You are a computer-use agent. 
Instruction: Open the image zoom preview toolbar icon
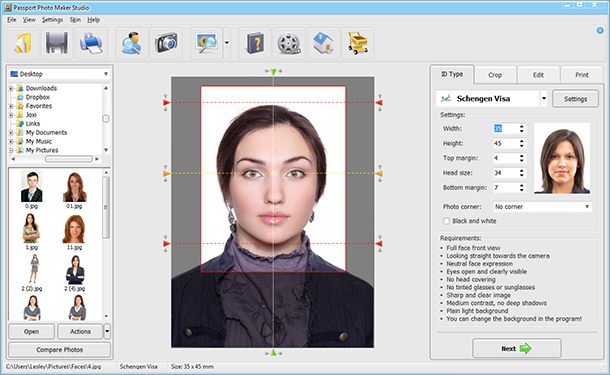207,43
